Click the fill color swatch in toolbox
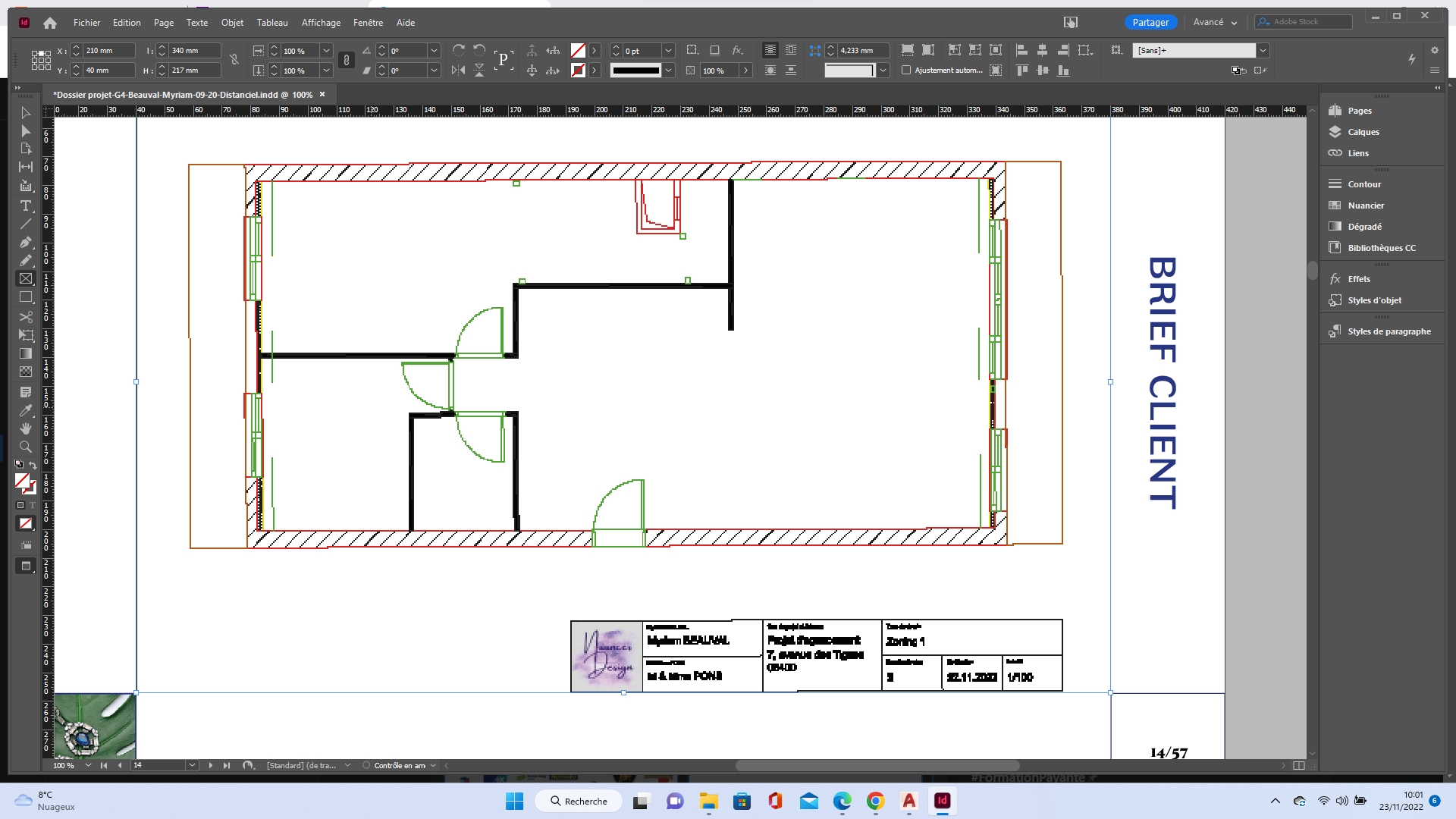This screenshot has width=1456, height=819. [x=22, y=481]
